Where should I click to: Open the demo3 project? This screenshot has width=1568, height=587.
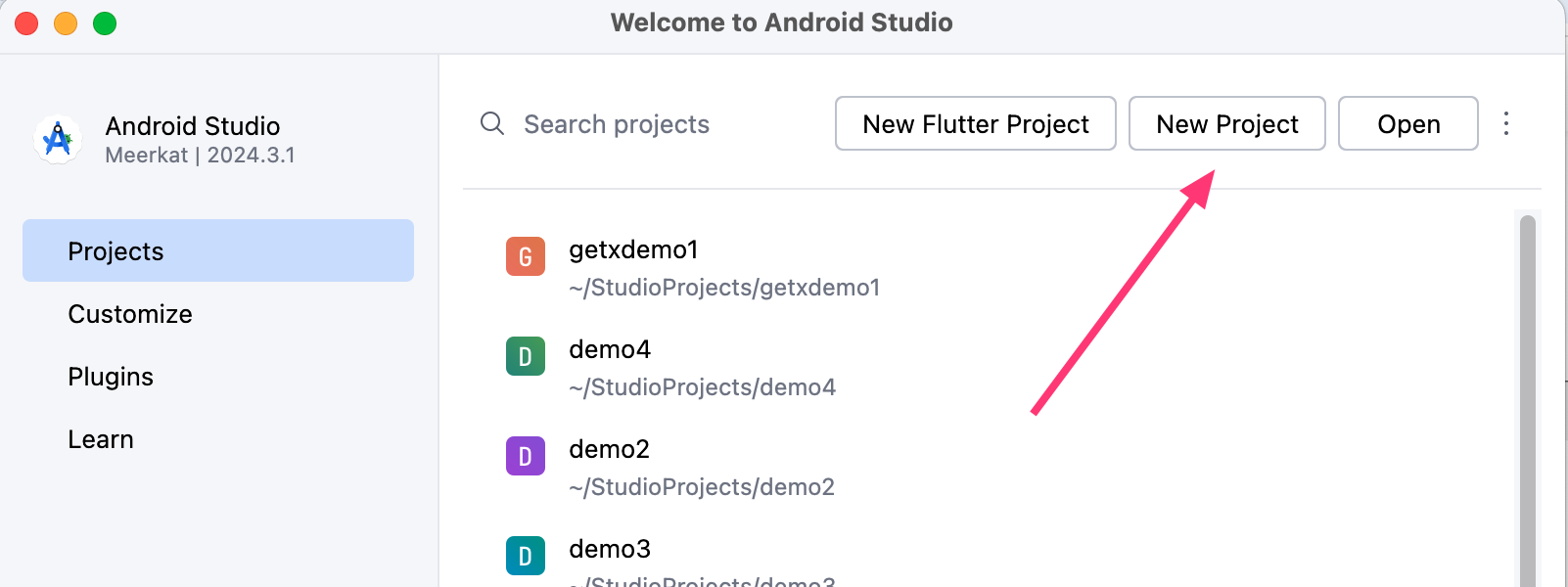point(610,550)
